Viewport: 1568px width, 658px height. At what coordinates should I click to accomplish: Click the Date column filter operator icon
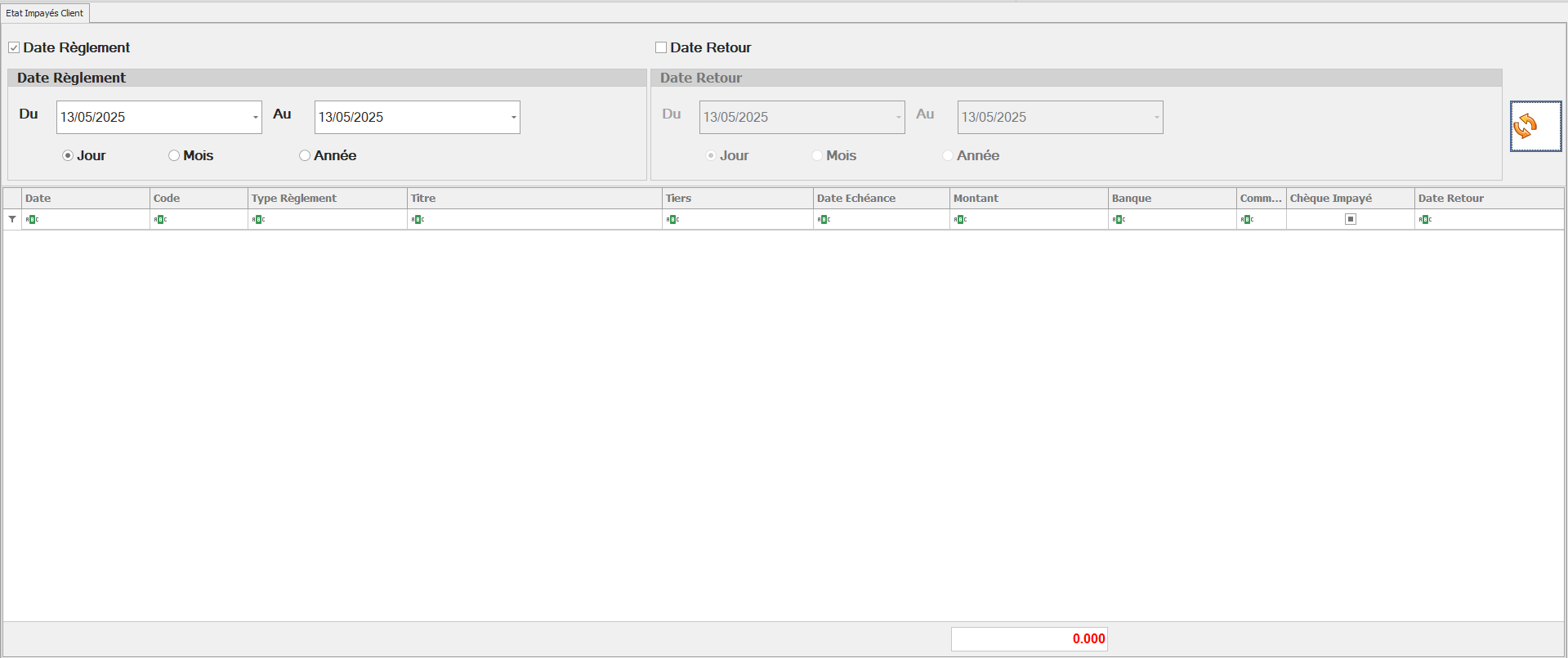[33, 219]
